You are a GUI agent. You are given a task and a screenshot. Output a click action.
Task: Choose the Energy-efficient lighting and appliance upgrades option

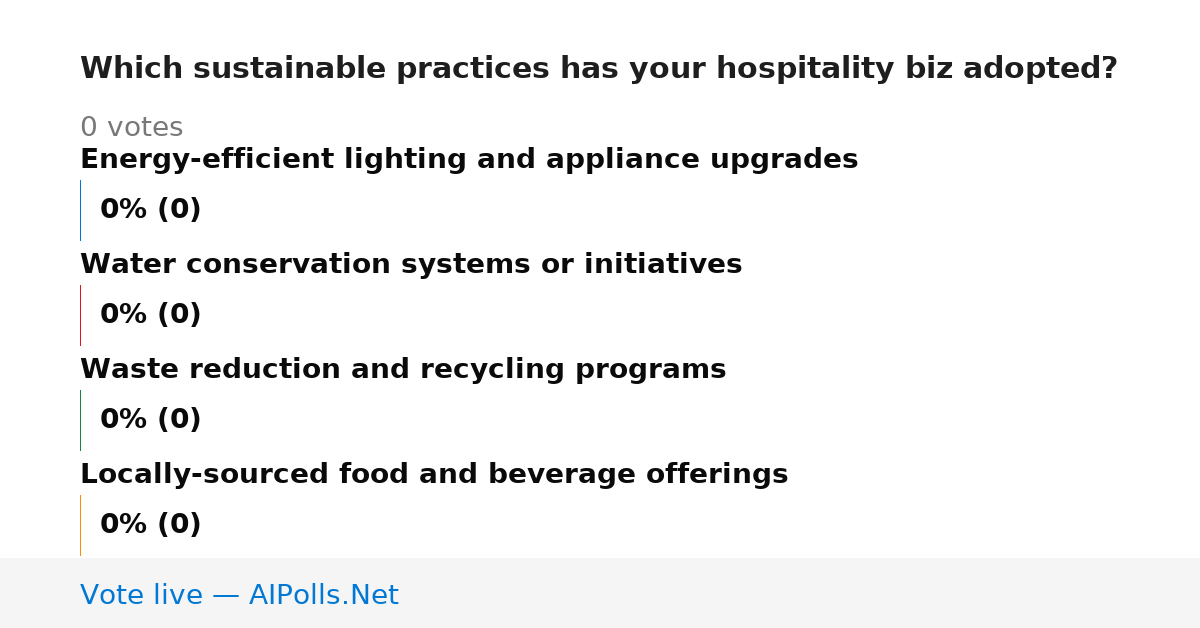(469, 160)
